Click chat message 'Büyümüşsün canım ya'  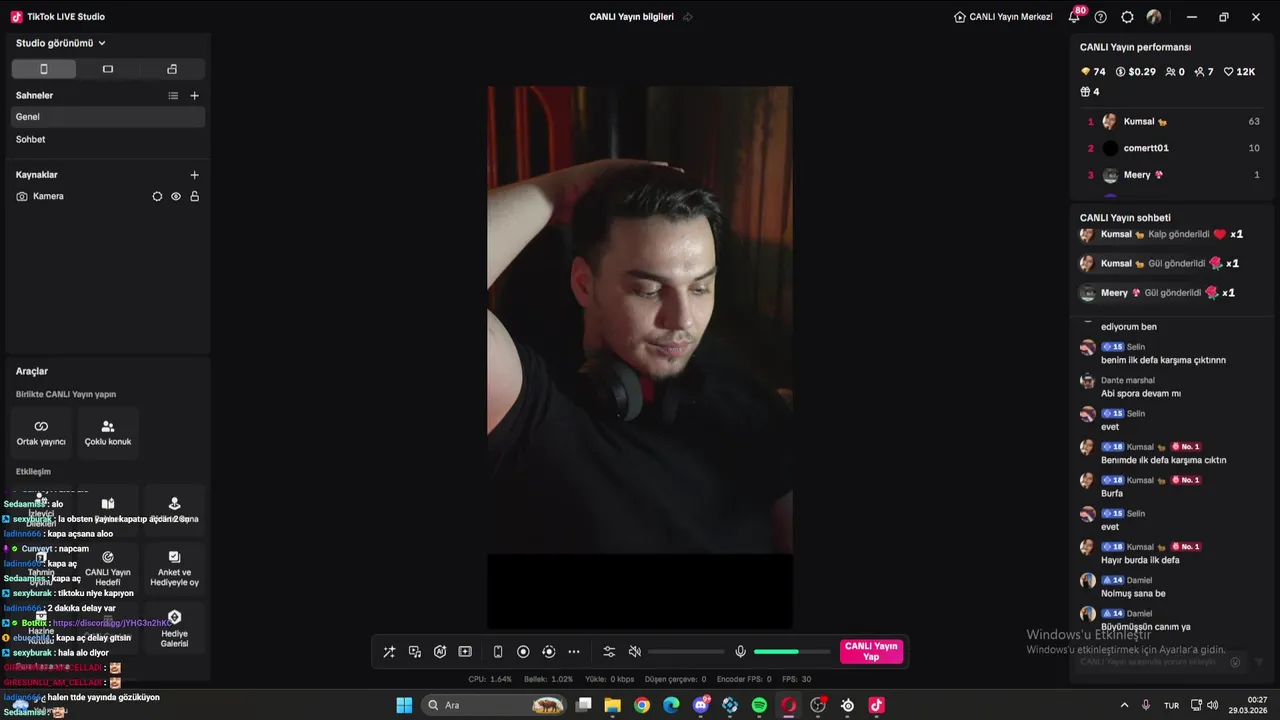click(1146, 627)
